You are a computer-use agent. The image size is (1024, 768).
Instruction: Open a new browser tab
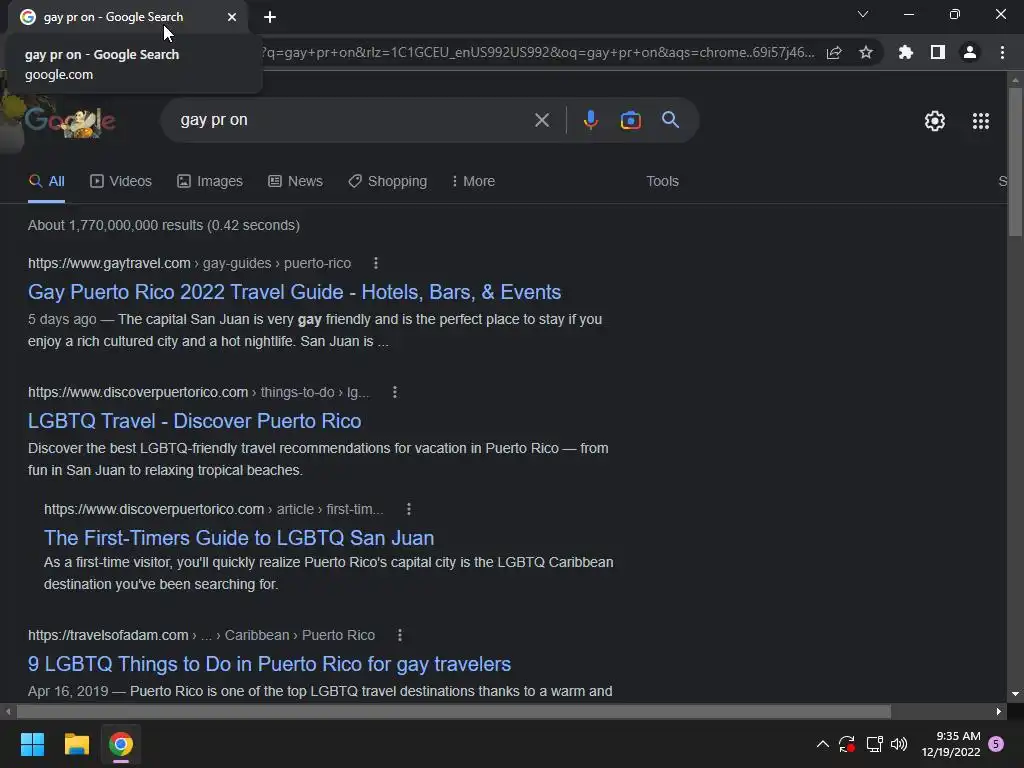(x=270, y=17)
